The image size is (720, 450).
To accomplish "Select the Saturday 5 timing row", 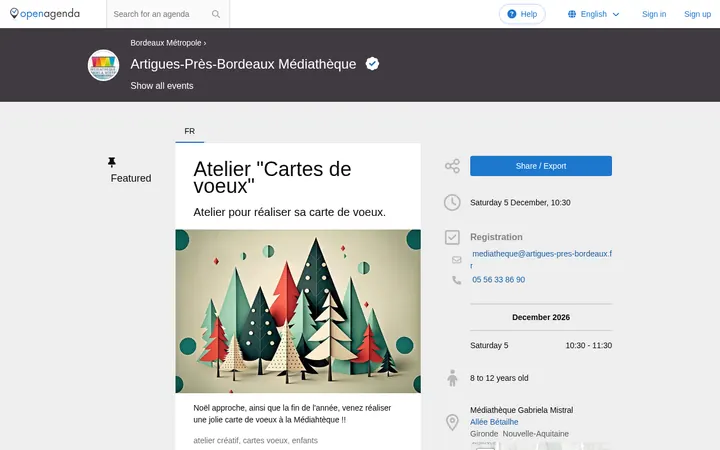I will coord(541,345).
